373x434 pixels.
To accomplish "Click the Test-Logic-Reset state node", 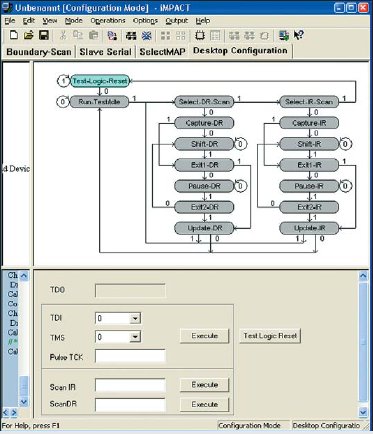I will coord(100,81).
